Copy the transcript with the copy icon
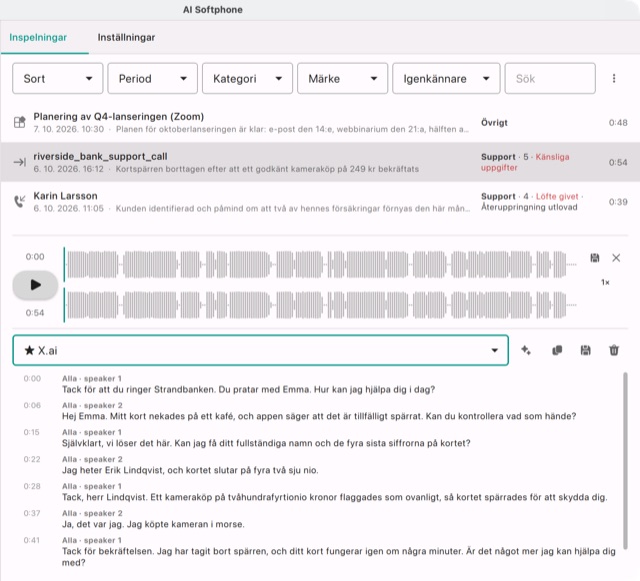The height and width of the screenshot is (581, 640). click(x=557, y=350)
